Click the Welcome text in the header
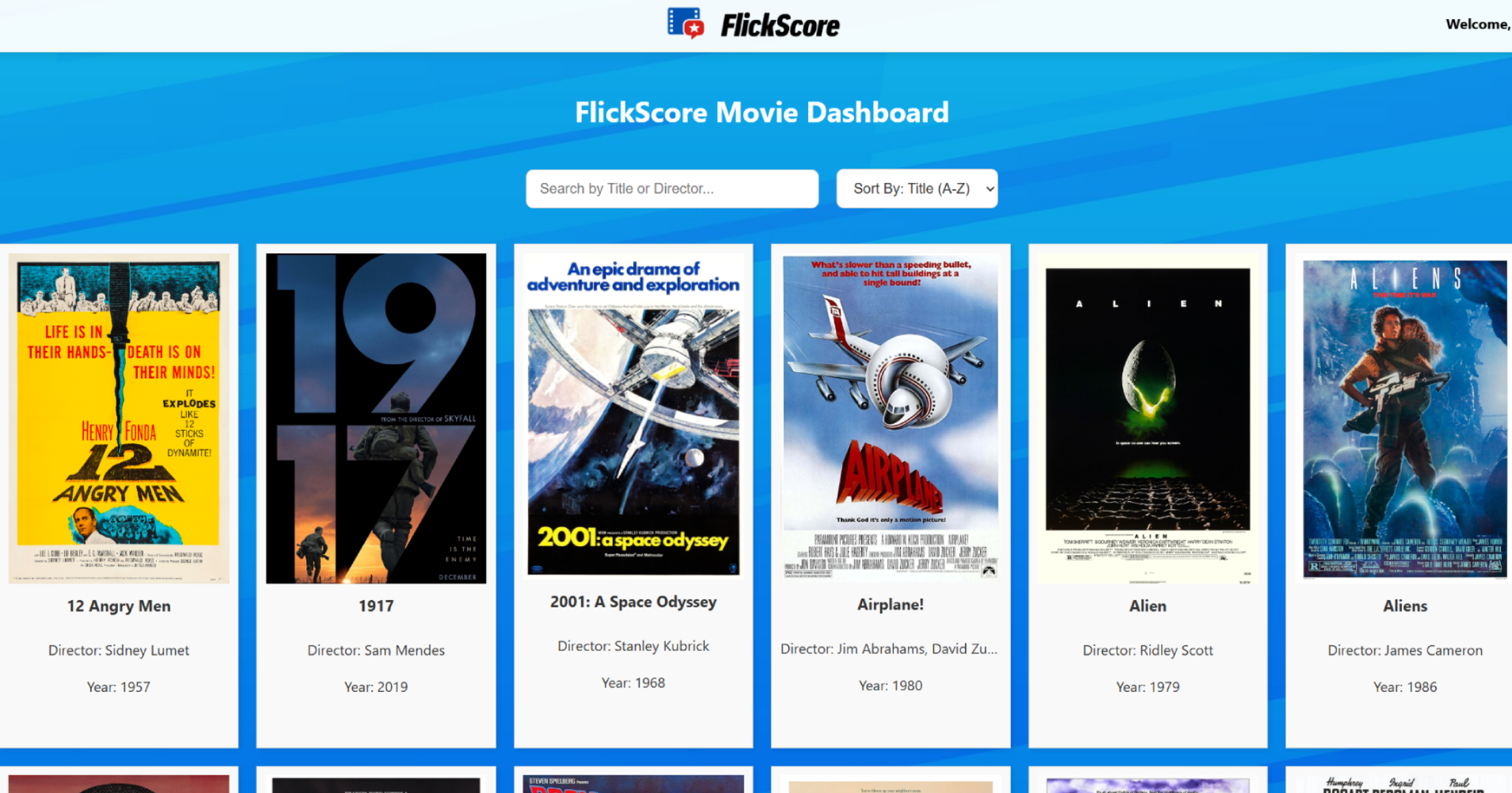Image resolution: width=1512 pixels, height=793 pixels. [1478, 24]
